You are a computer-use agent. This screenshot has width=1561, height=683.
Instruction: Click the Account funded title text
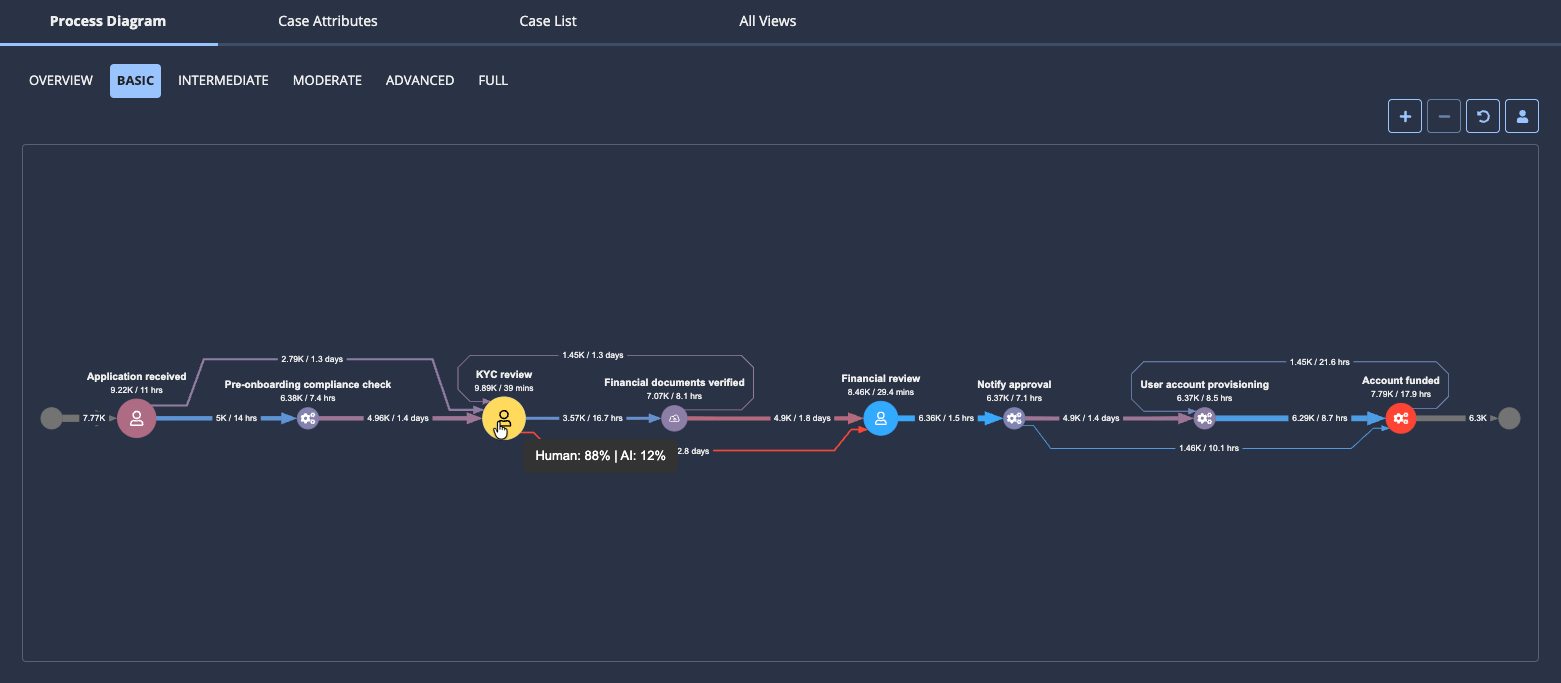pos(1400,381)
